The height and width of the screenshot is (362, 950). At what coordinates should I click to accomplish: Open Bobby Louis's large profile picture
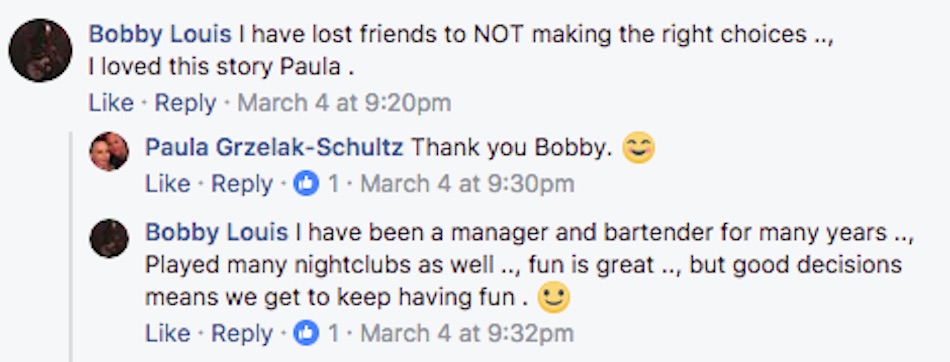click(x=41, y=50)
